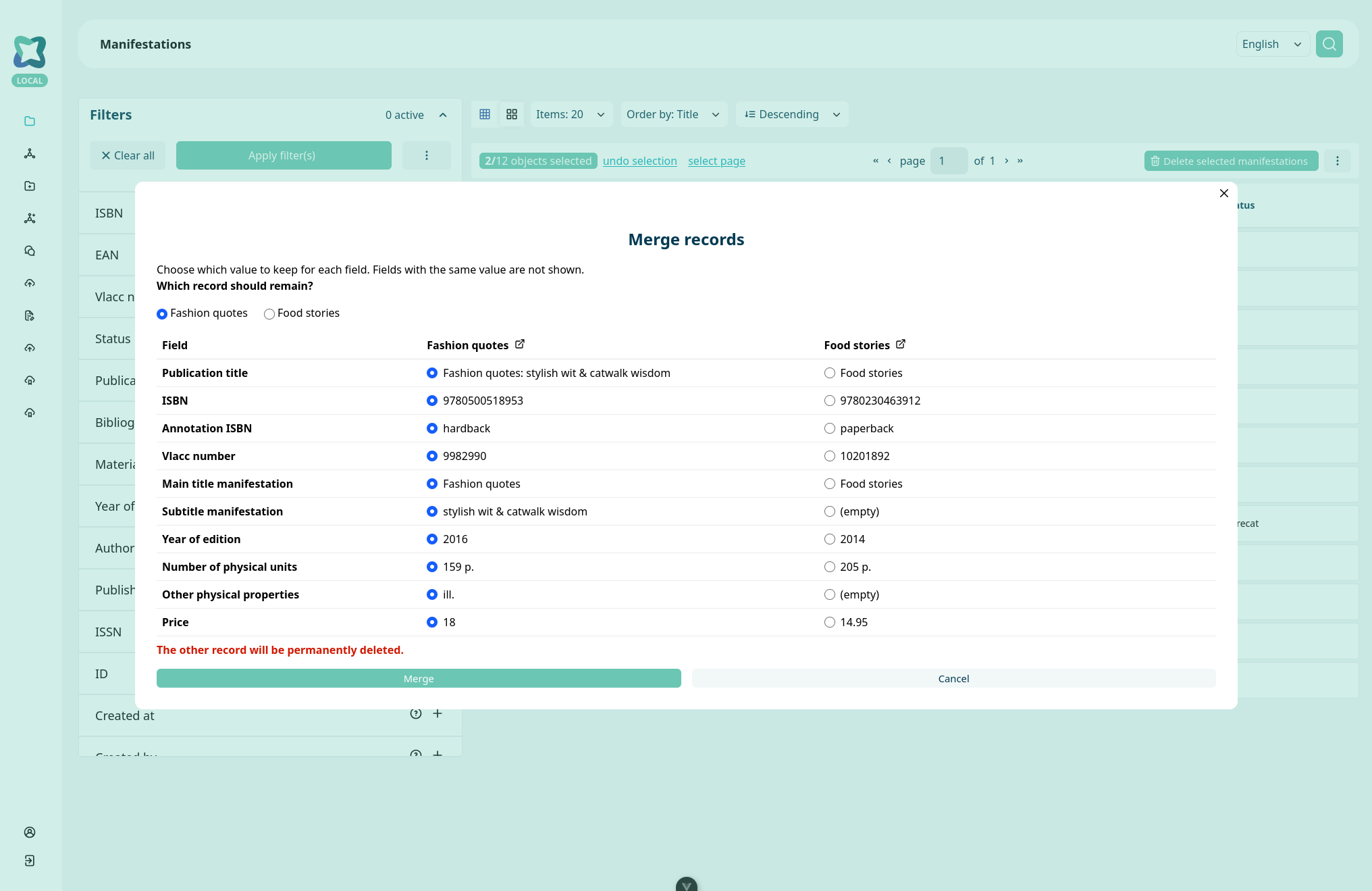1372x891 pixels.
Task: Select price 14.95
Action: point(830,622)
